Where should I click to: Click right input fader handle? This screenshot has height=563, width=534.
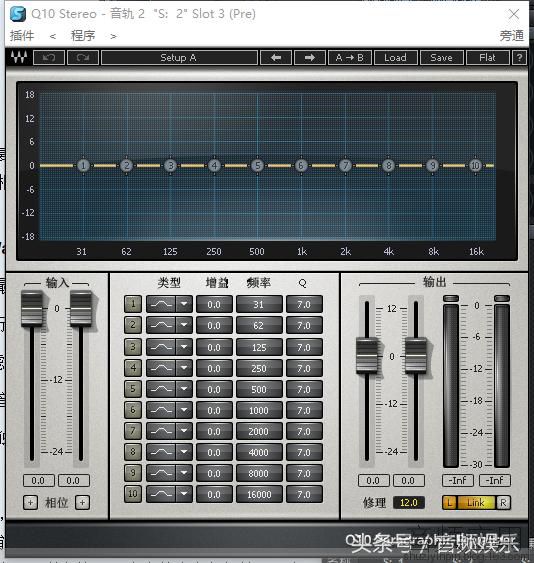80,309
